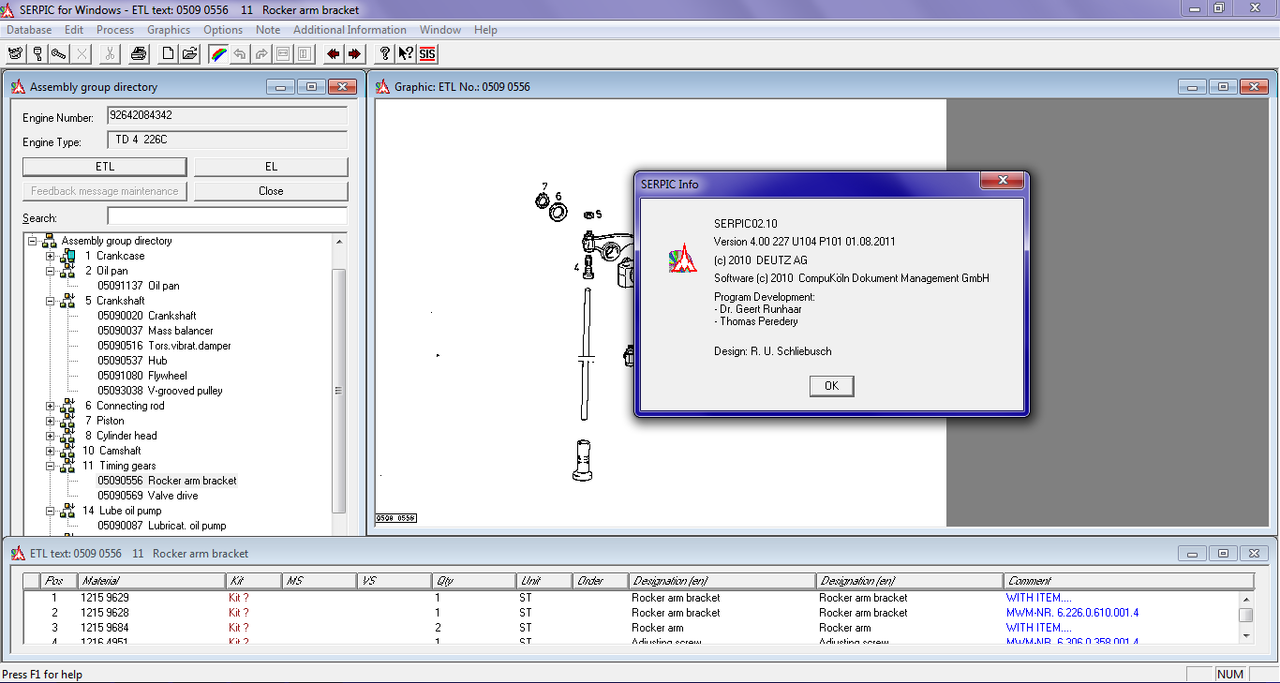
Task: Click the grayed X delete toolbar icon
Action: point(82,54)
